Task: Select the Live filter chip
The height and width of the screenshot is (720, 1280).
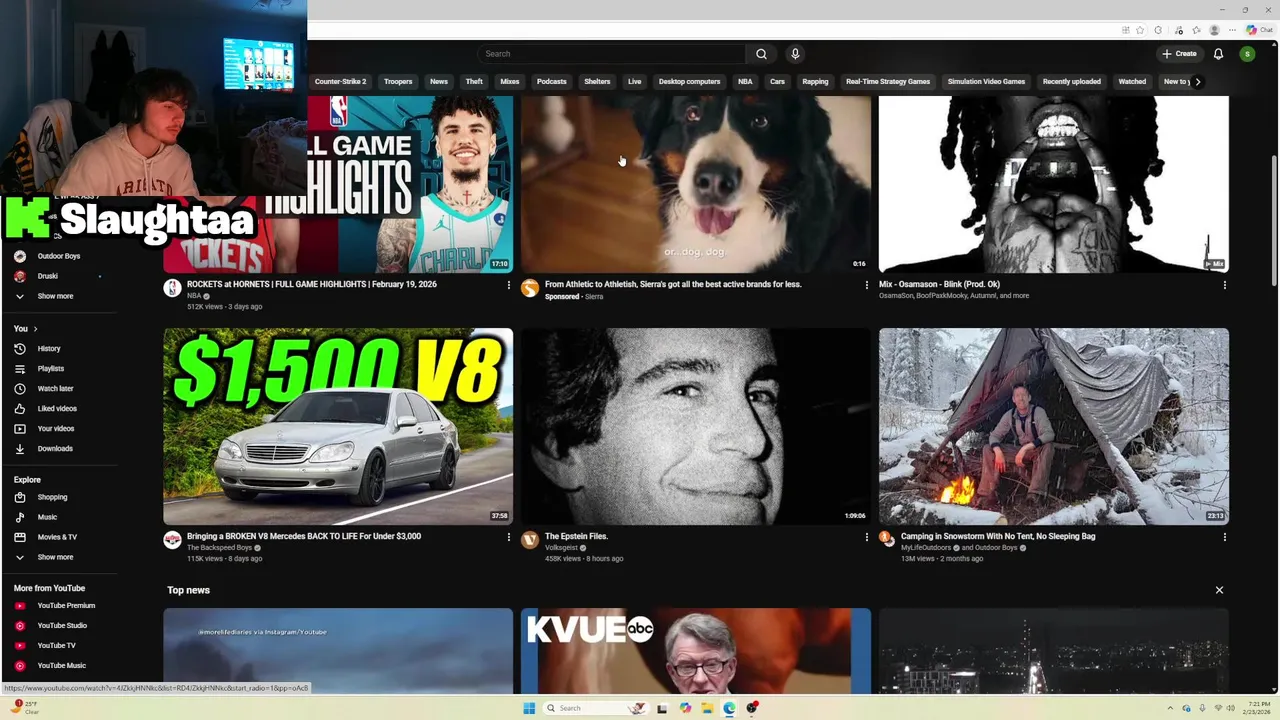Action: [x=634, y=82]
